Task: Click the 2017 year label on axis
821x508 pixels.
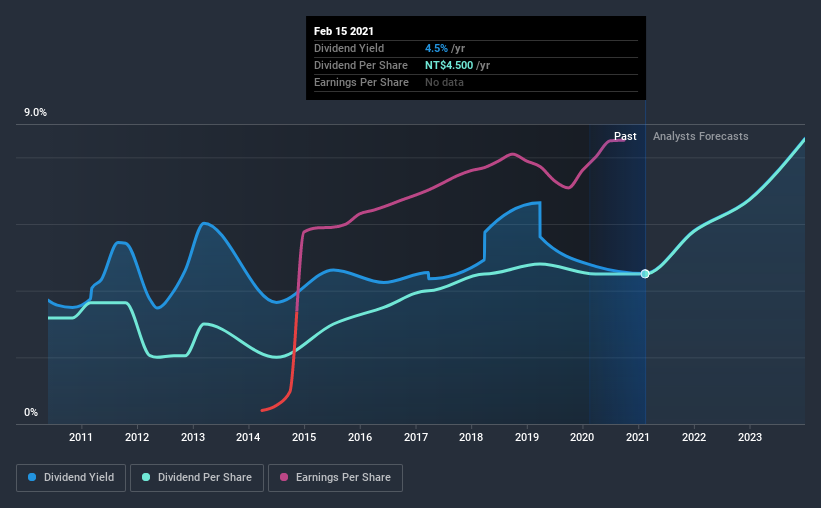Action: point(416,437)
